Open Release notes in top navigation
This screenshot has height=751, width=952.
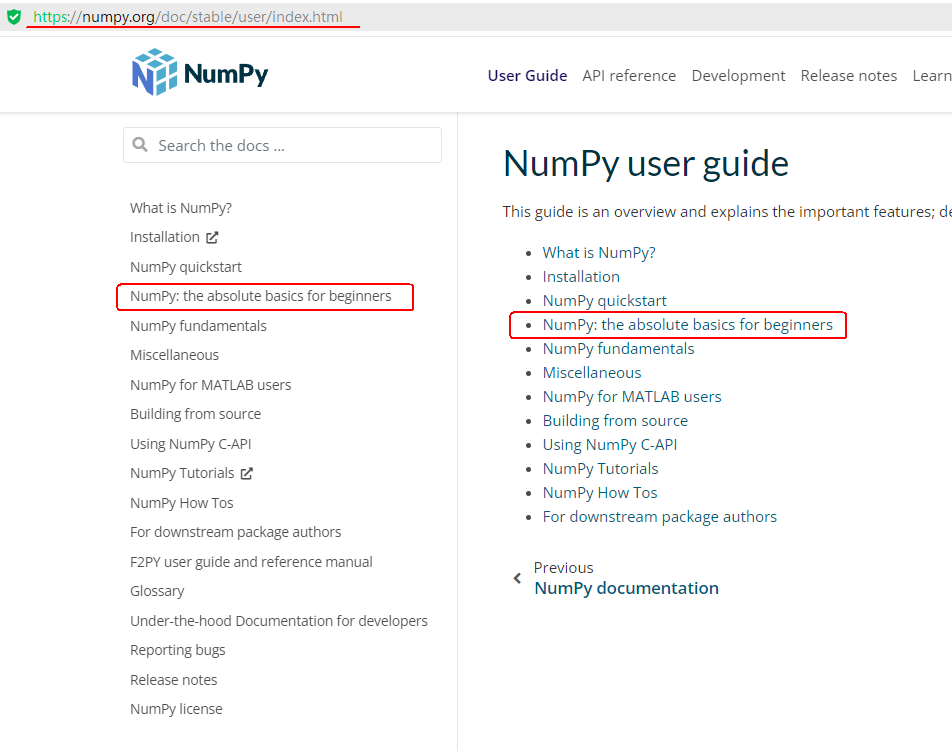(x=849, y=76)
